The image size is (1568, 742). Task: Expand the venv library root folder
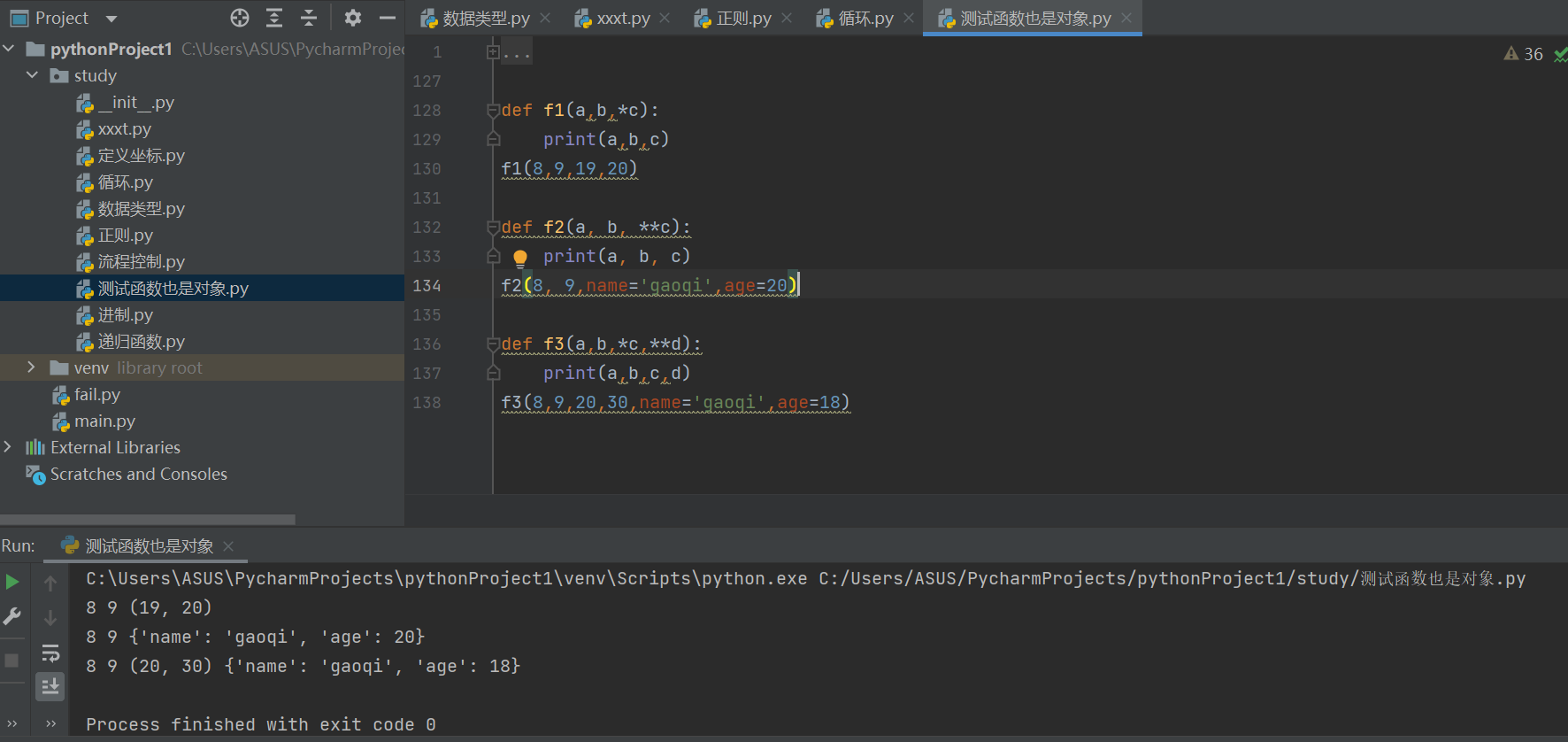[32, 367]
